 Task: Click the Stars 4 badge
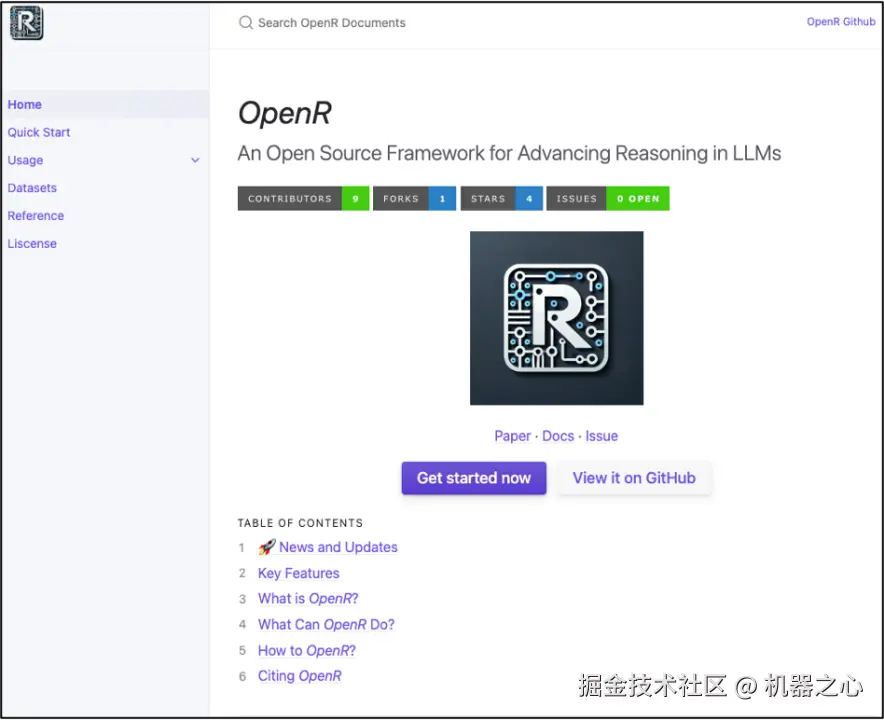click(x=502, y=198)
